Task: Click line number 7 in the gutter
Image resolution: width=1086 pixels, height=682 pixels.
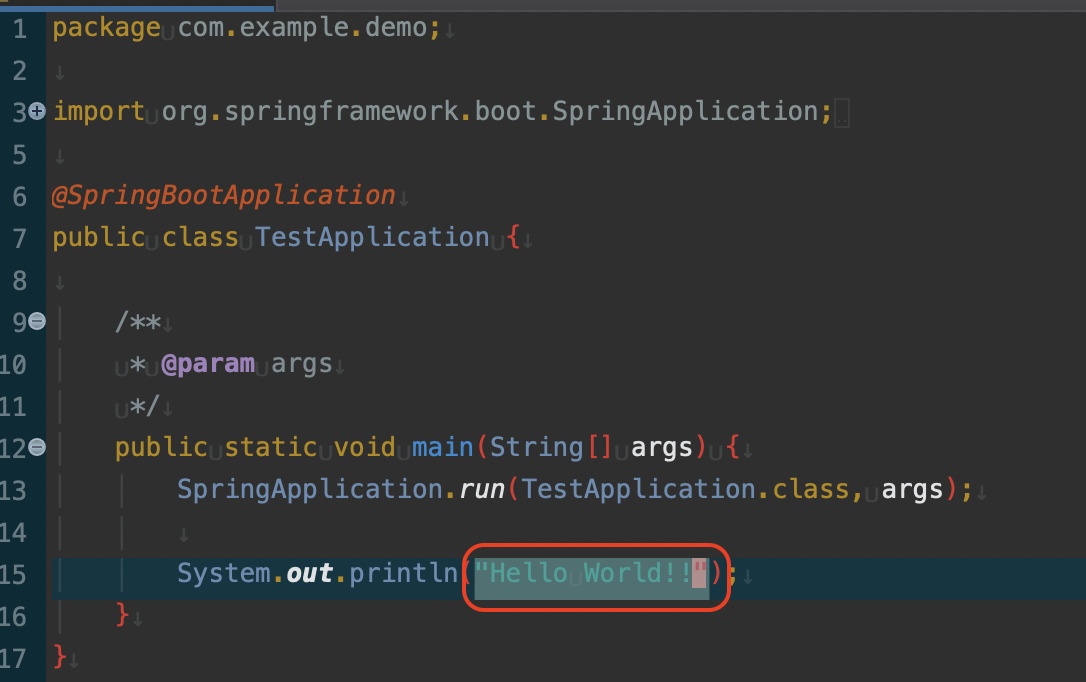Action: pyautogui.click(x=19, y=239)
